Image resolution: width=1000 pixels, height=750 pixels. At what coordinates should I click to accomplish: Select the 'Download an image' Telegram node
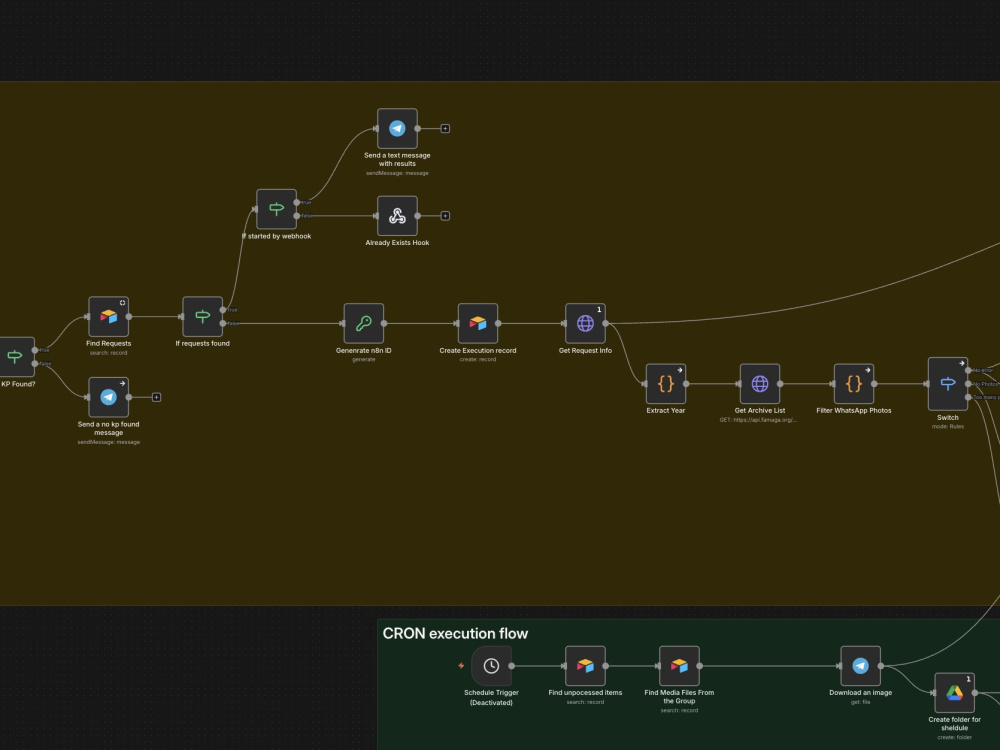860,666
